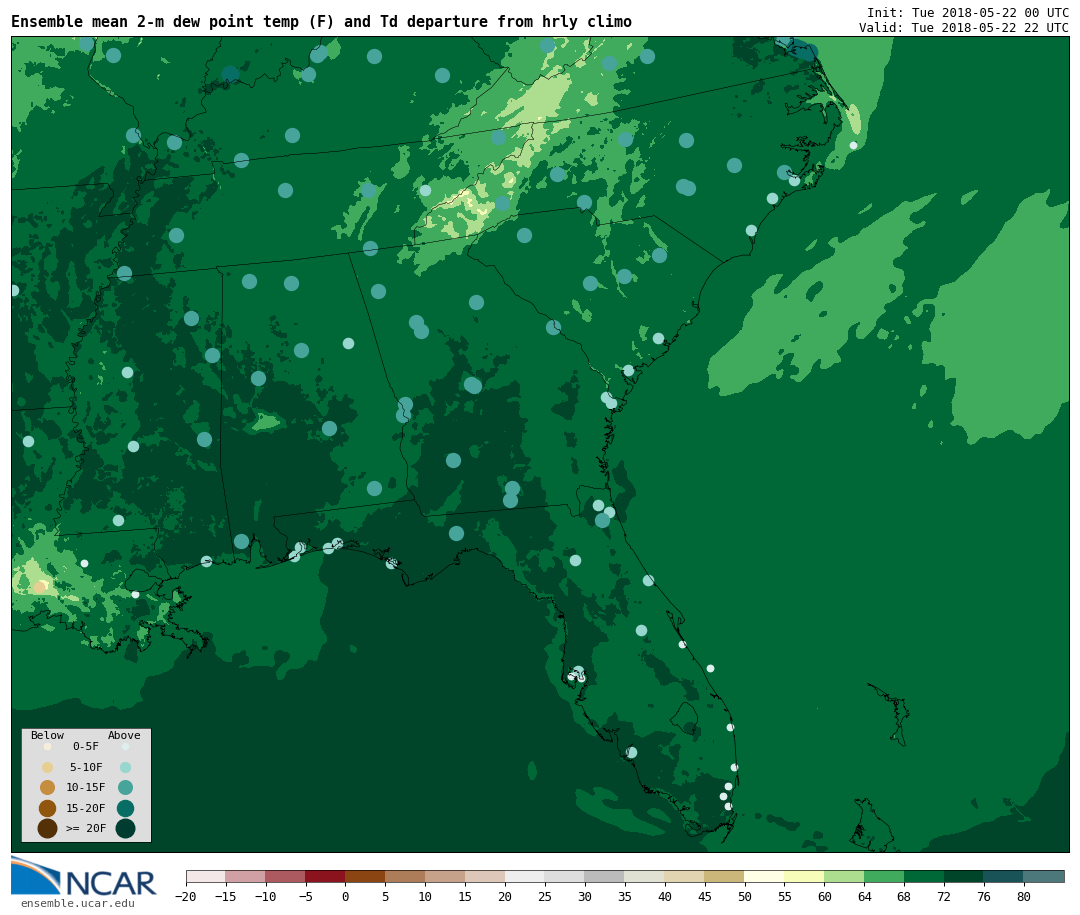The height and width of the screenshot is (915, 1080).
Task: Click the above-normal 15-20F legend circle
Action: click(x=125, y=808)
